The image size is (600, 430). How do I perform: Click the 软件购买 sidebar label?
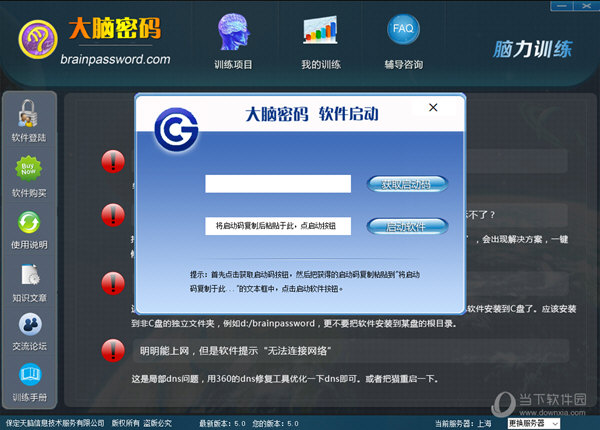tap(29, 193)
